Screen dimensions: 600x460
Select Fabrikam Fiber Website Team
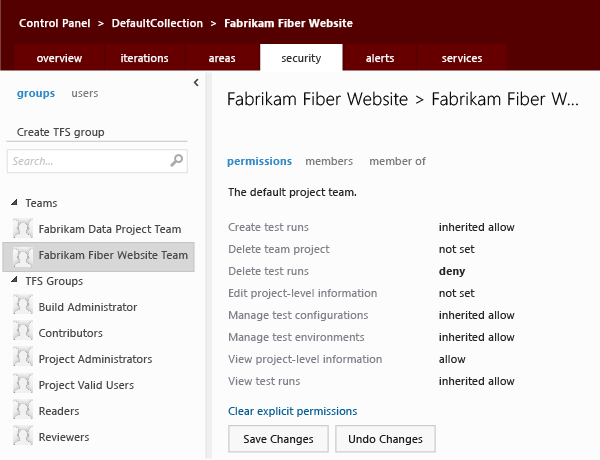click(x=99, y=256)
